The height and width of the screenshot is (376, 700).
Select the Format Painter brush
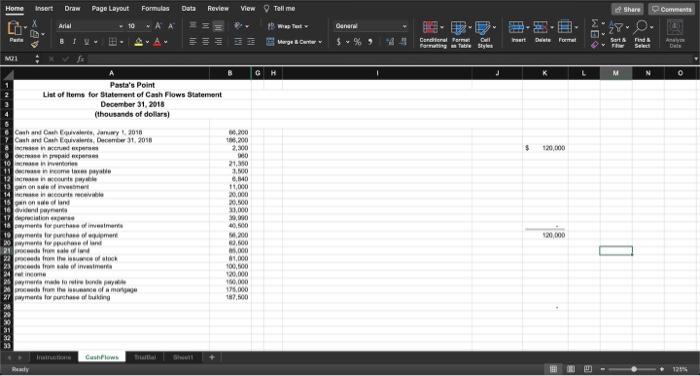[34, 44]
